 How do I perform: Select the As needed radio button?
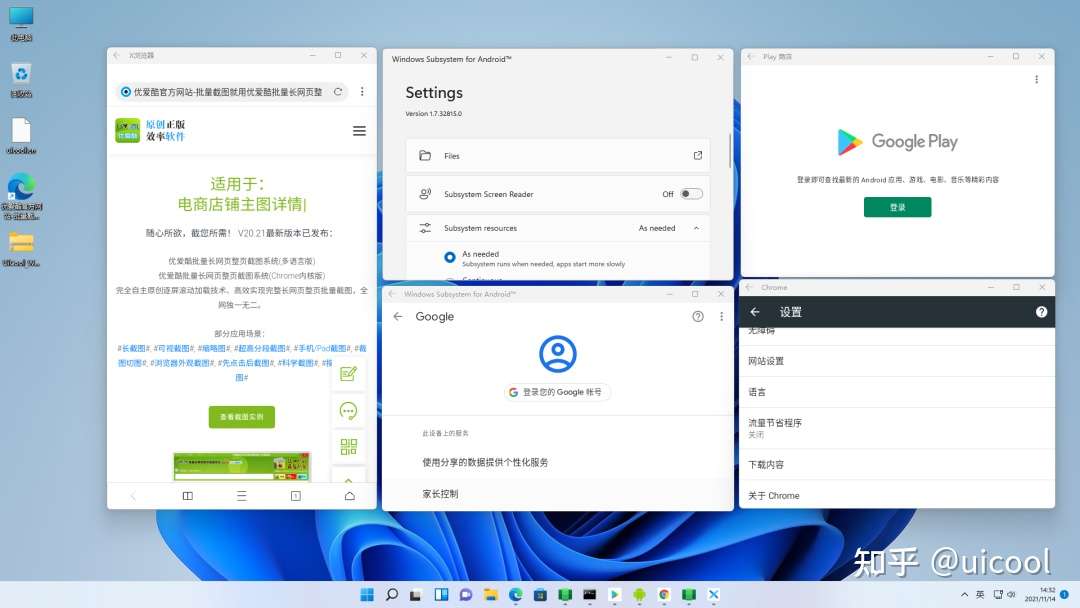point(450,258)
